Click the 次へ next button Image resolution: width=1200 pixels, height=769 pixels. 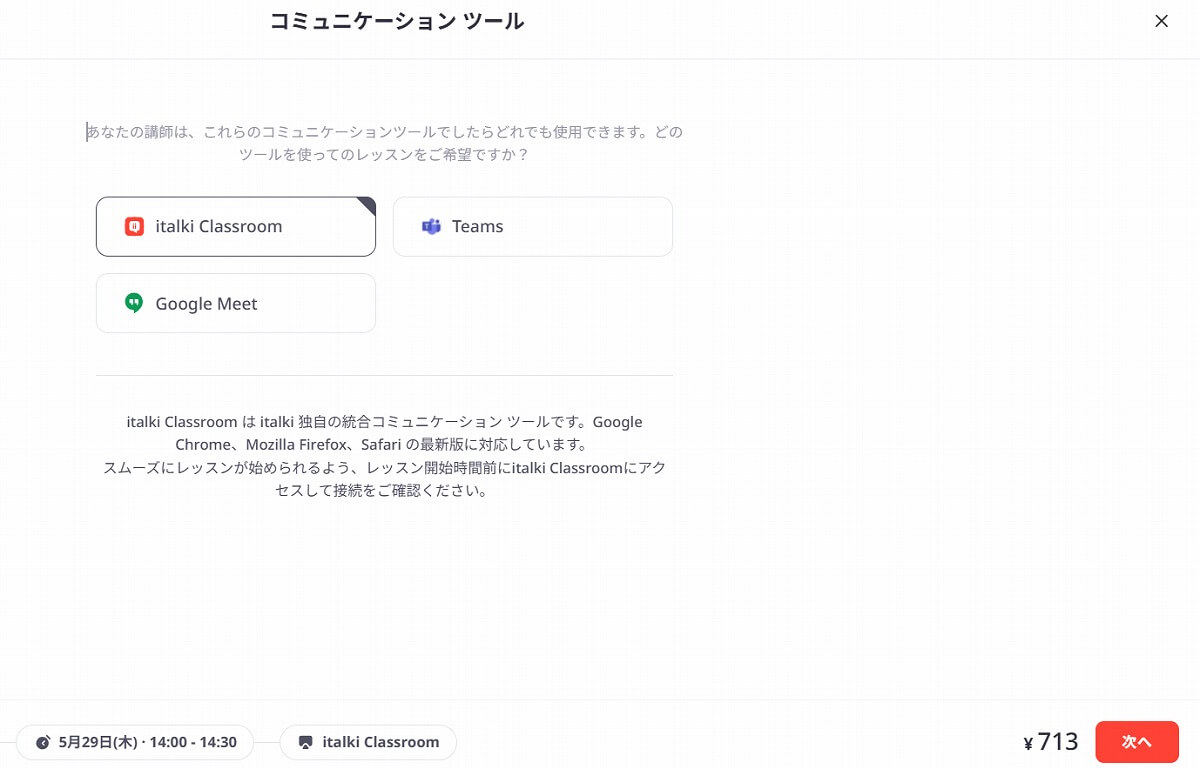point(1137,742)
